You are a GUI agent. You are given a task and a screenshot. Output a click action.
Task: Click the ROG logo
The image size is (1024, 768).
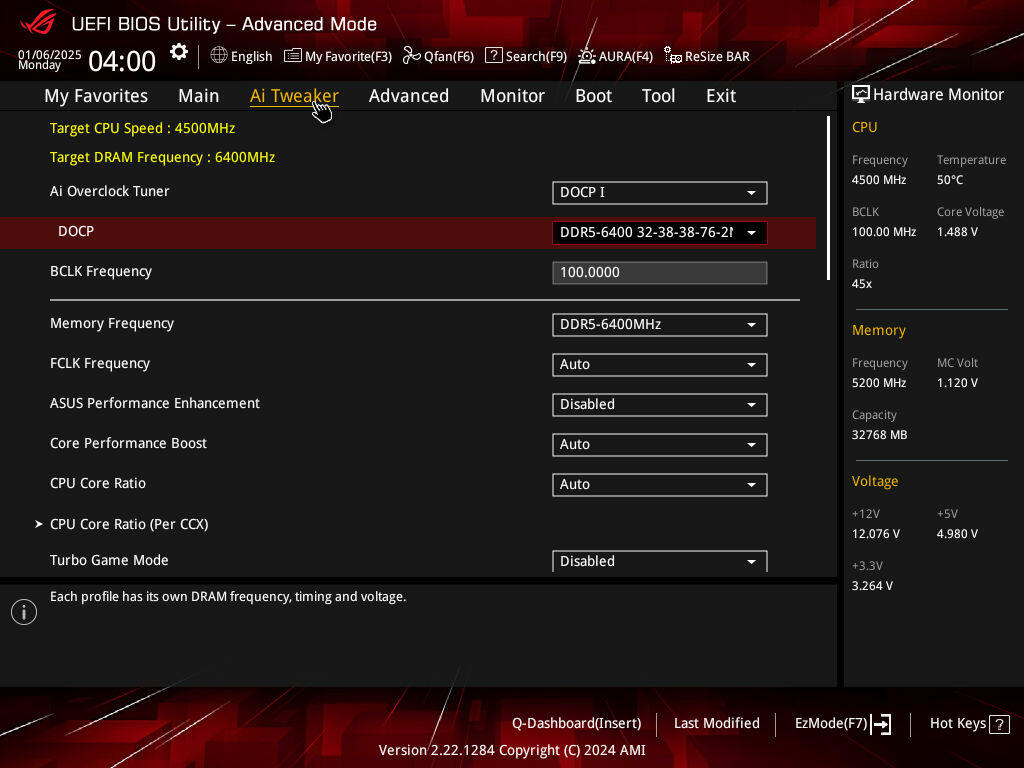point(38,23)
